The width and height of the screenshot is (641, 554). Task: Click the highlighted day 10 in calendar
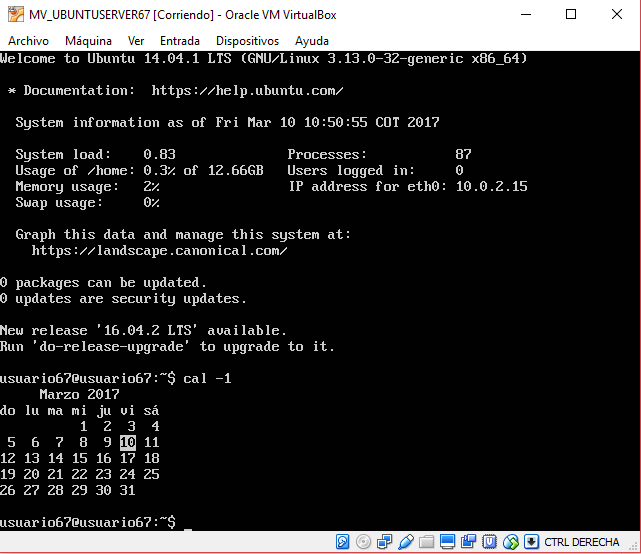point(128,442)
